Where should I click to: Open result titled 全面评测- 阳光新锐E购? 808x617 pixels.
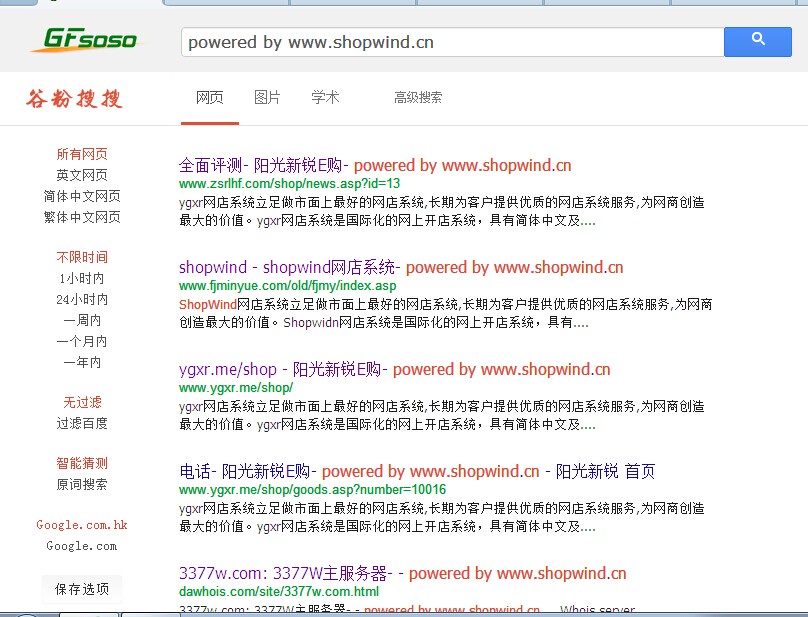click(x=375, y=165)
